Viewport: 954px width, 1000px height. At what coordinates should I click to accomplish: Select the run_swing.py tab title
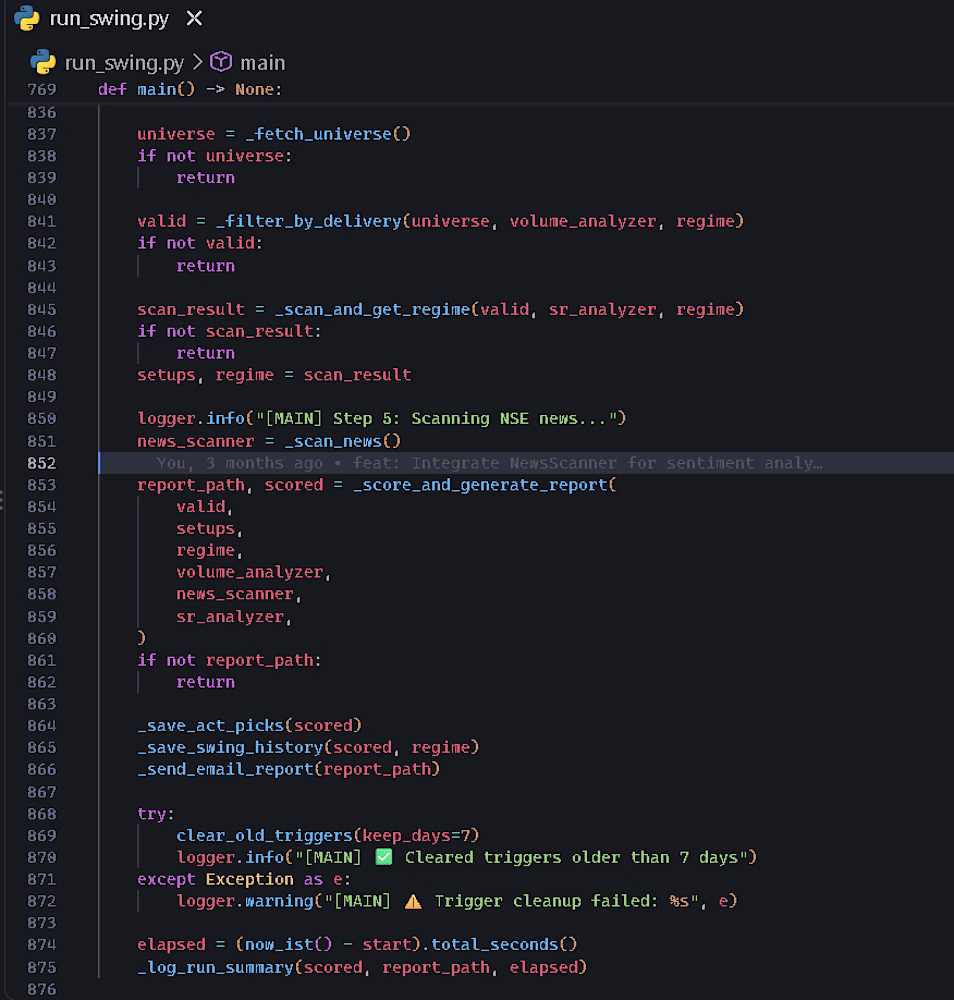[x=109, y=18]
